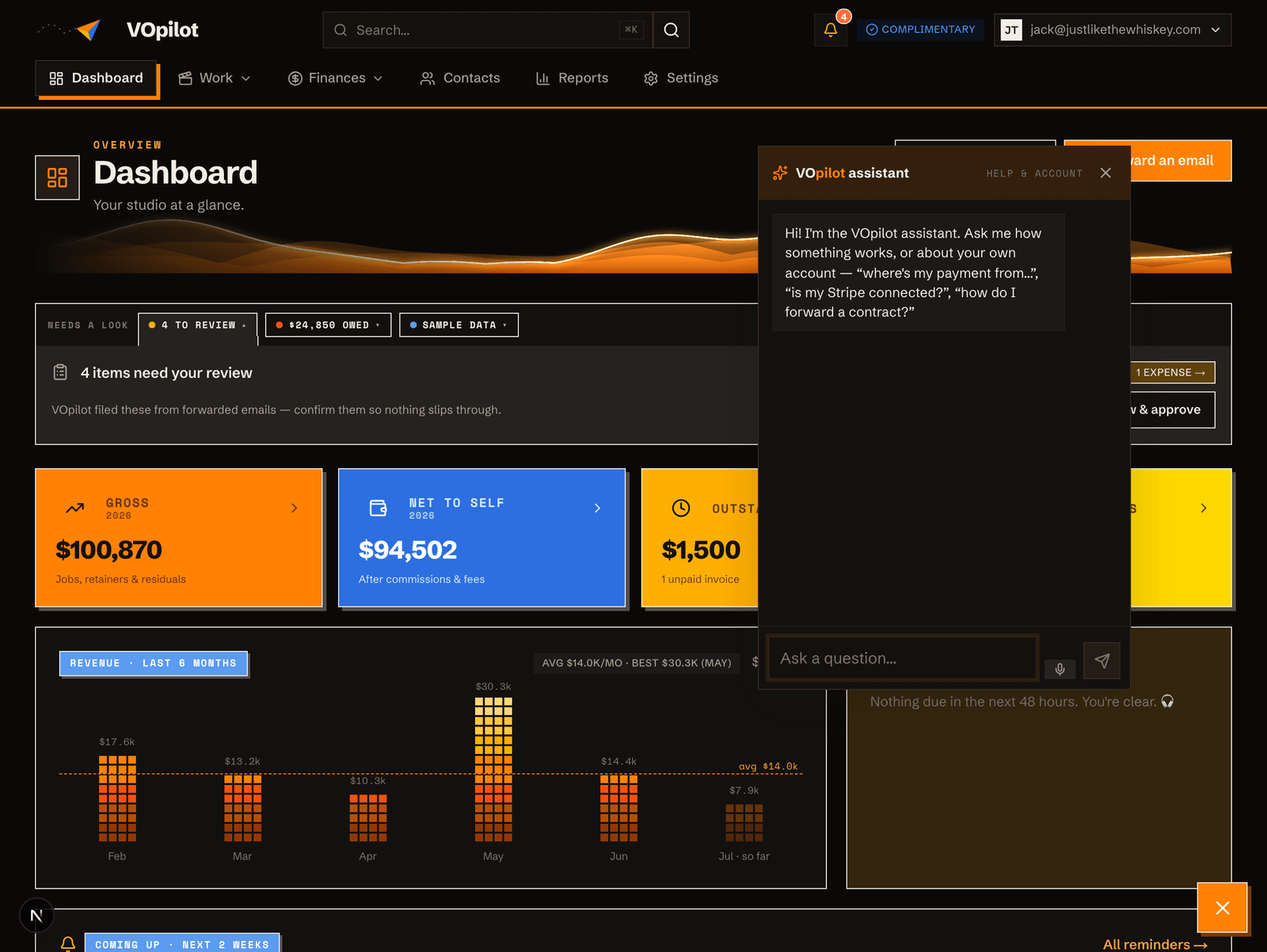Viewport: 1267px width, 952px height.
Task: Open the account email dropdown
Action: coord(1113,30)
